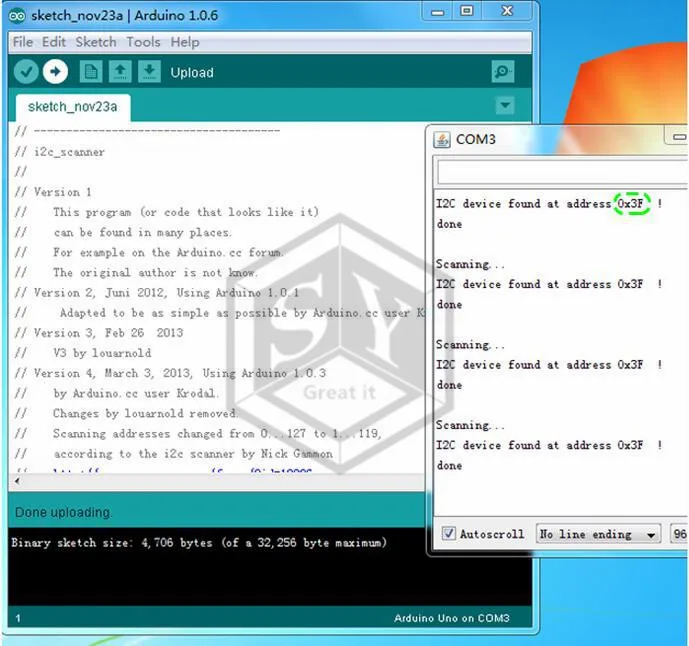Click the 'Version 4, March 3, 2013' line
This screenshot has height=646, width=689.
point(170,374)
